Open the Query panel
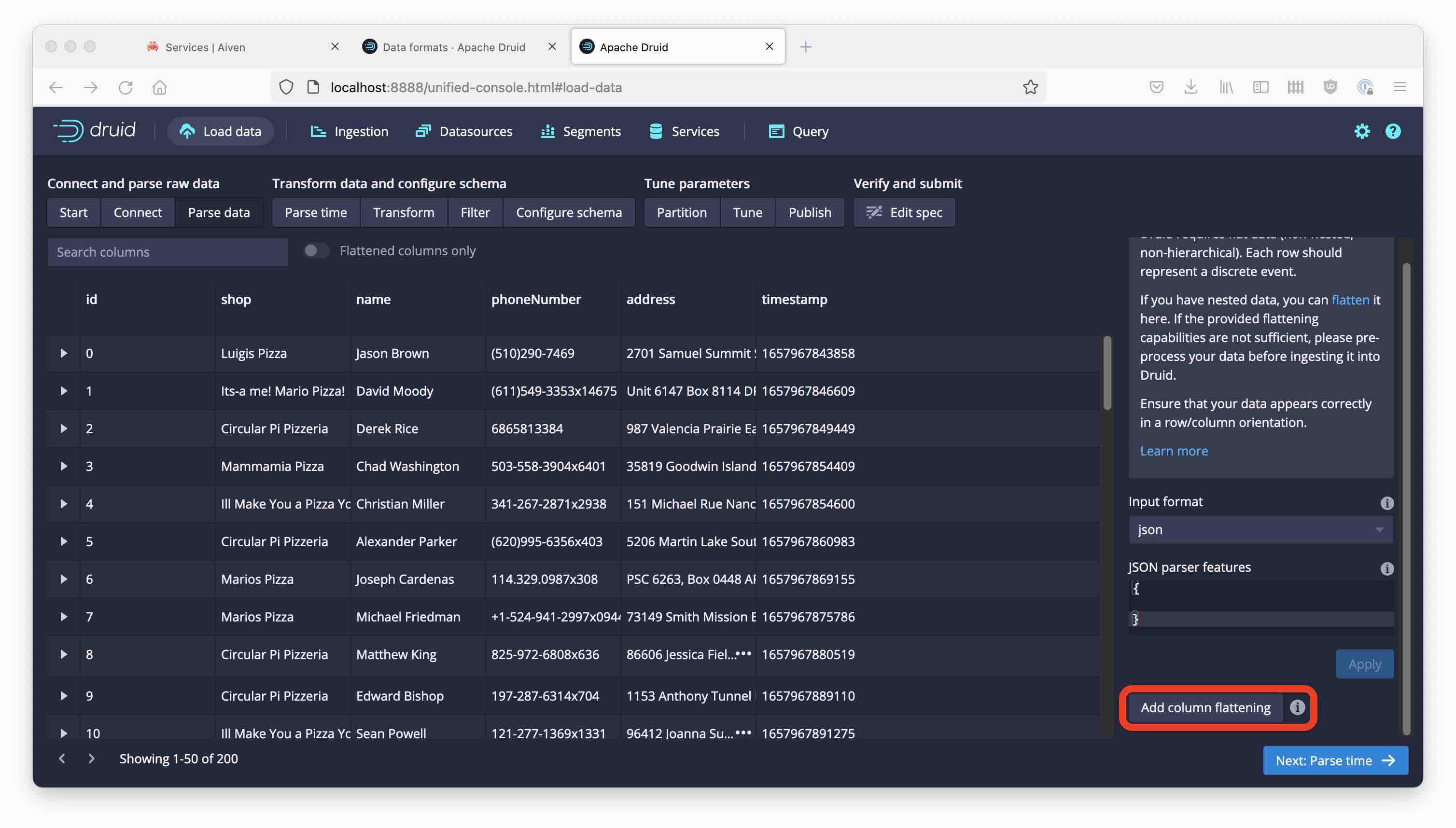This screenshot has width=1456, height=828. (x=810, y=131)
